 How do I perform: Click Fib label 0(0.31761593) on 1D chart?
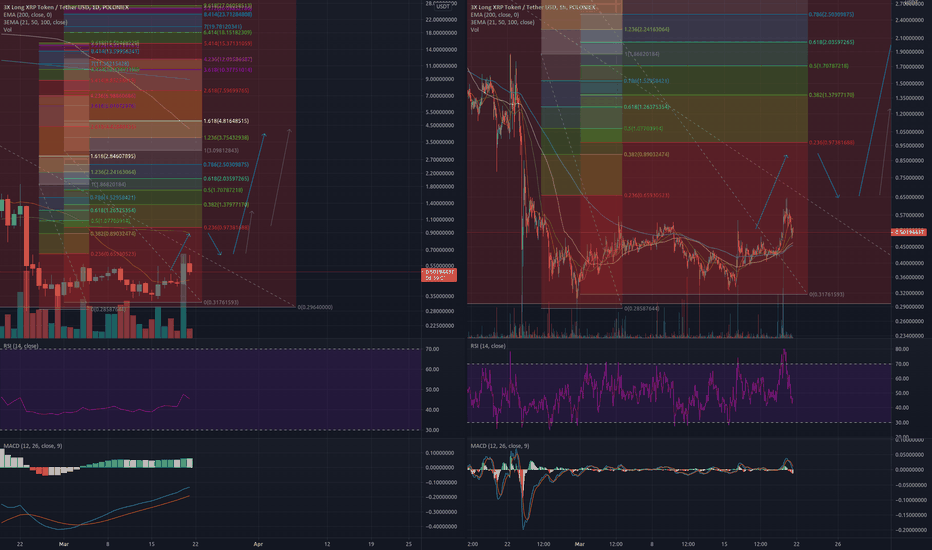coord(221,302)
